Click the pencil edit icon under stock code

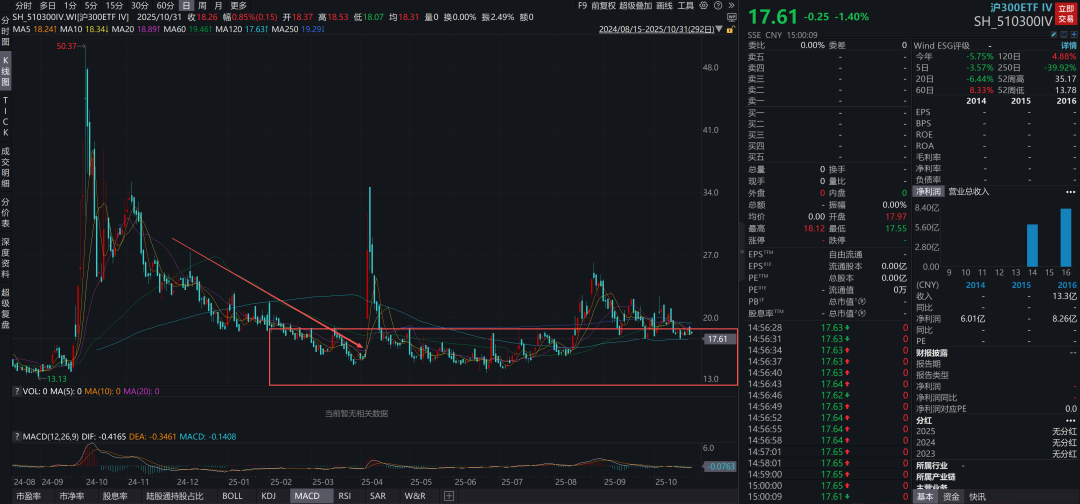[1053, 34]
